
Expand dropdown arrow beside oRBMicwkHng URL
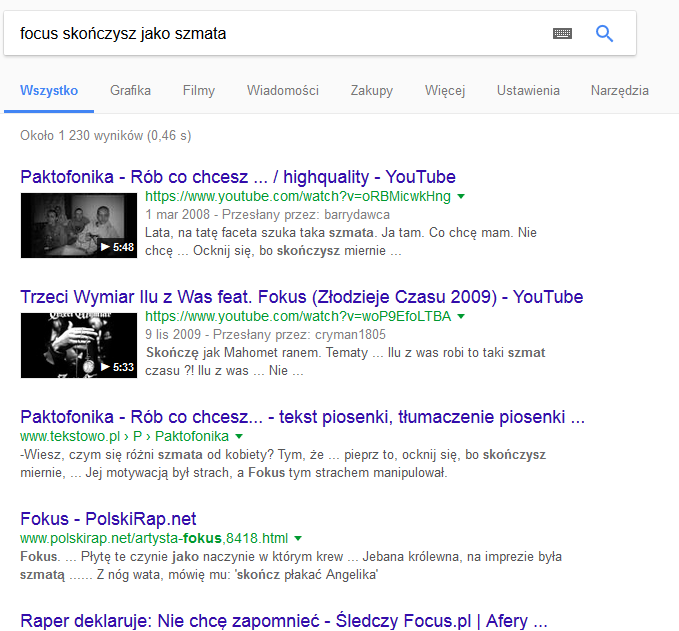tap(461, 197)
